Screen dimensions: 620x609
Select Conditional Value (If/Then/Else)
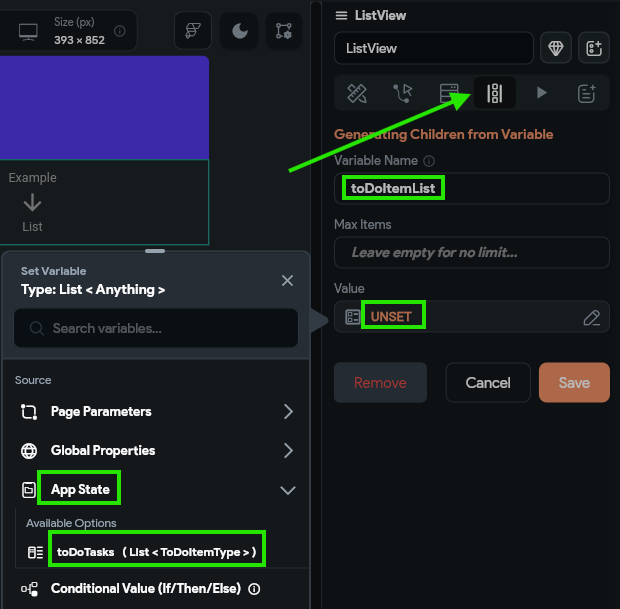pos(146,588)
